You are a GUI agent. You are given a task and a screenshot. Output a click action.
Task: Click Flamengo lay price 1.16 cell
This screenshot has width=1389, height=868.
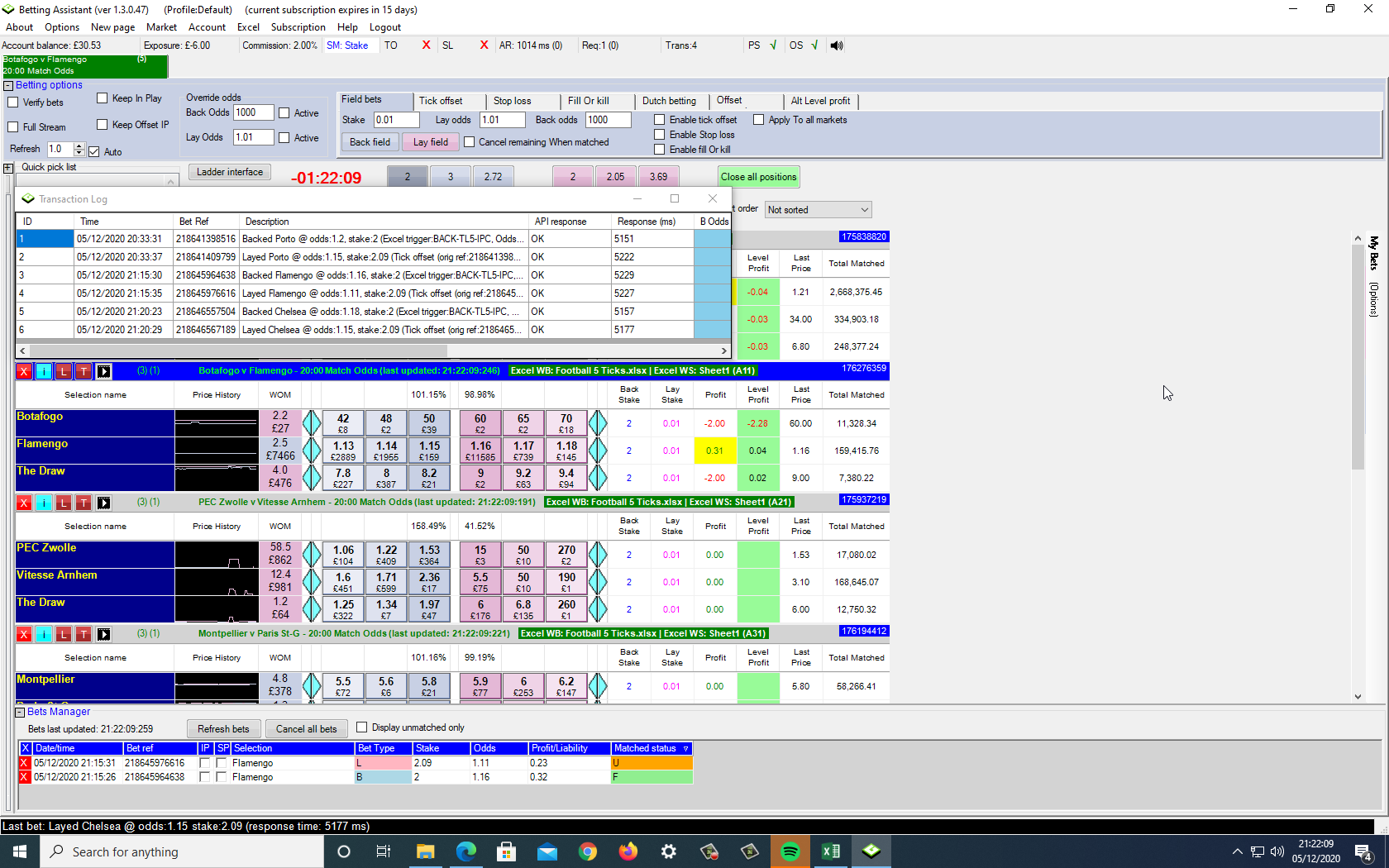480,451
